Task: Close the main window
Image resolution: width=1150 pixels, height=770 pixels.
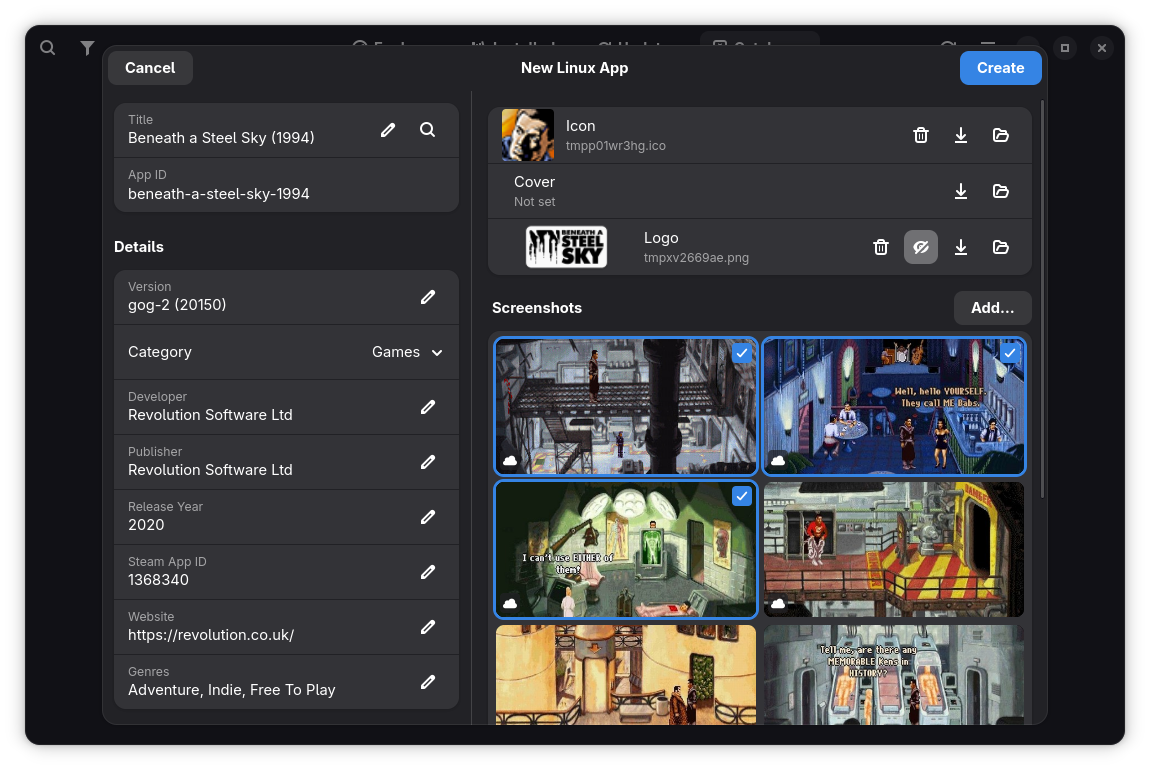Action: click(x=1102, y=48)
